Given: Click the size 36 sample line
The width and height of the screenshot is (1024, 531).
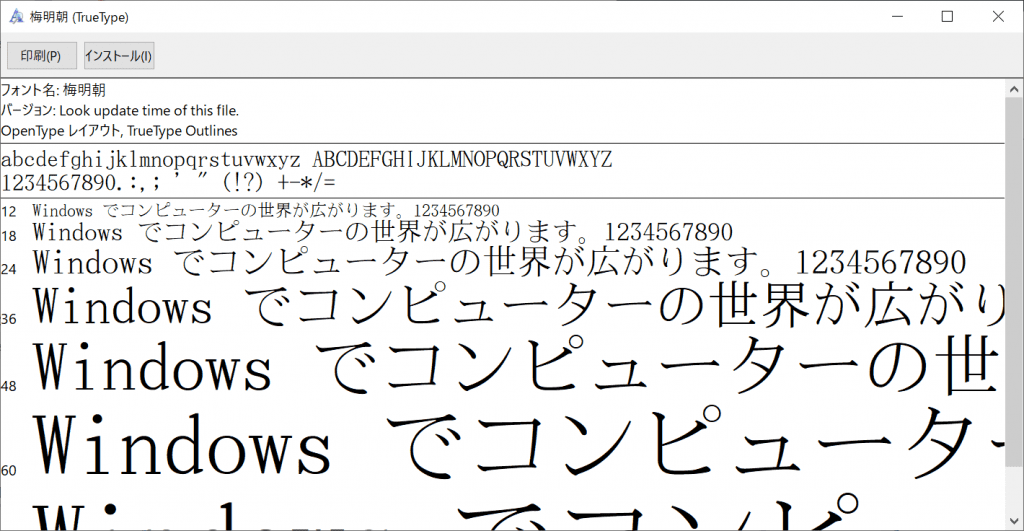Looking at the screenshot, I should (519, 305).
